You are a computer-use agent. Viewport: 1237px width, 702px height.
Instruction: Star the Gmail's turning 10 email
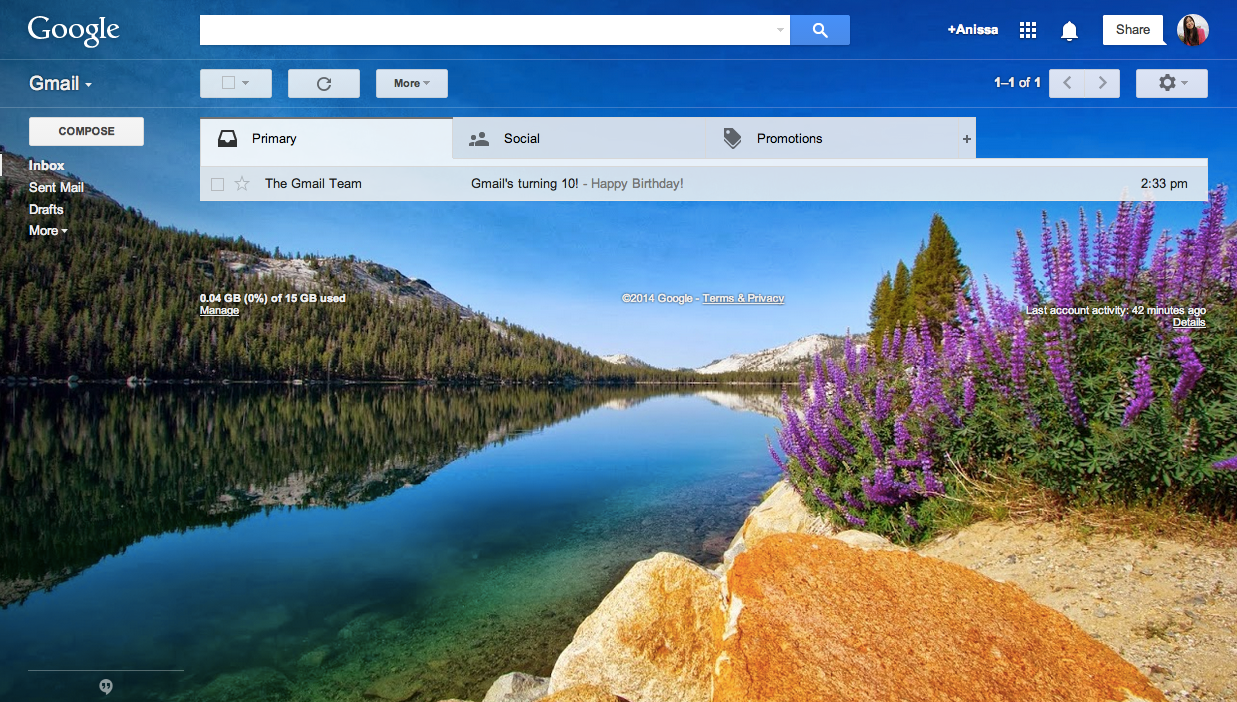click(x=241, y=184)
